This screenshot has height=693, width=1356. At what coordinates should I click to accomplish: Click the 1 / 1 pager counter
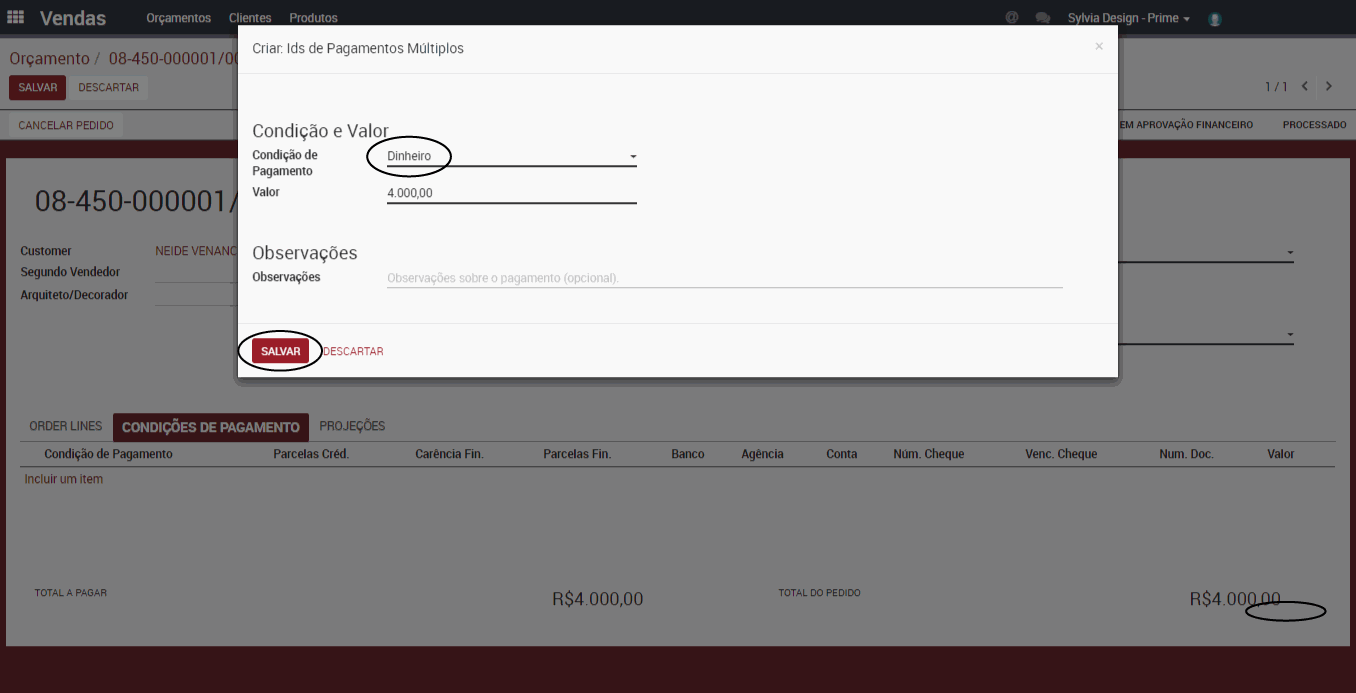click(x=1276, y=87)
